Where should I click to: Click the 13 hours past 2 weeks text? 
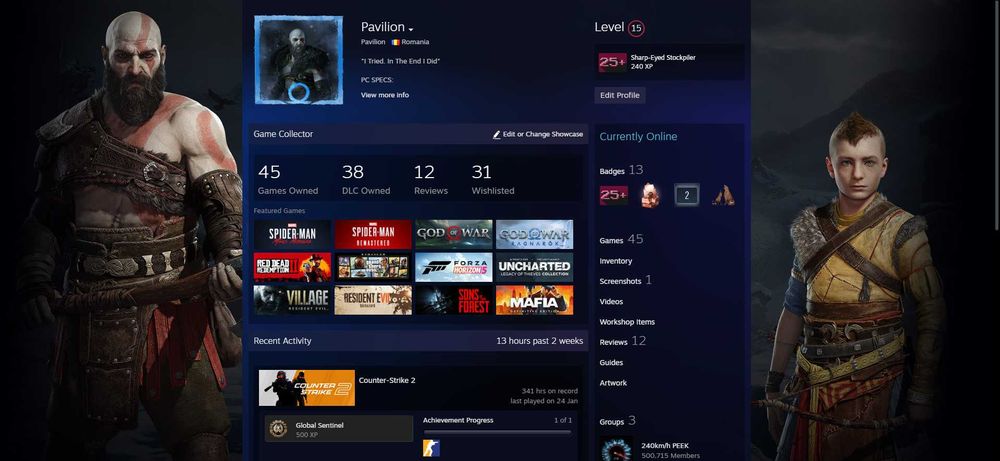pyautogui.click(x=540, y=341)
